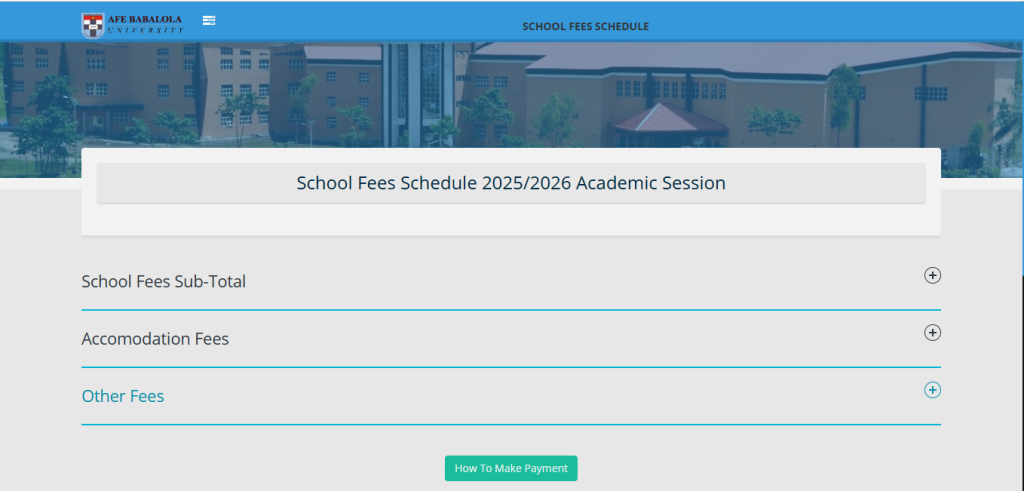Expand the School Fees Sub-Total section label
Viewport: 1024px width, 491px height.
tap(164, 282)
